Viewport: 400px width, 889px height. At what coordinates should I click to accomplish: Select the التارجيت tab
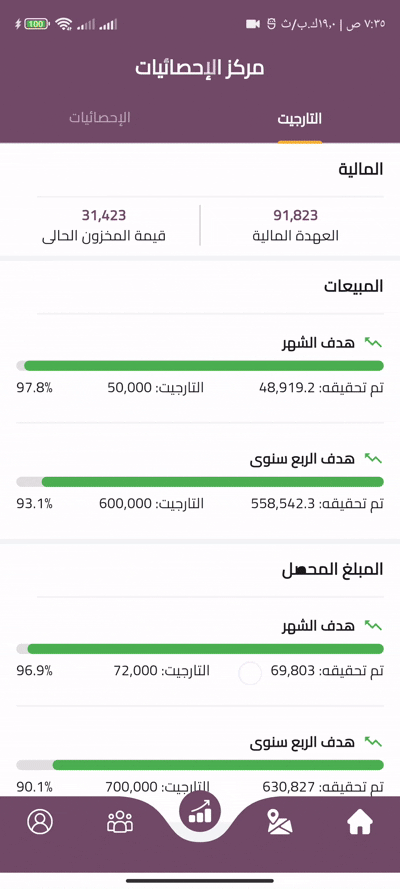click(x=300, y=119)
